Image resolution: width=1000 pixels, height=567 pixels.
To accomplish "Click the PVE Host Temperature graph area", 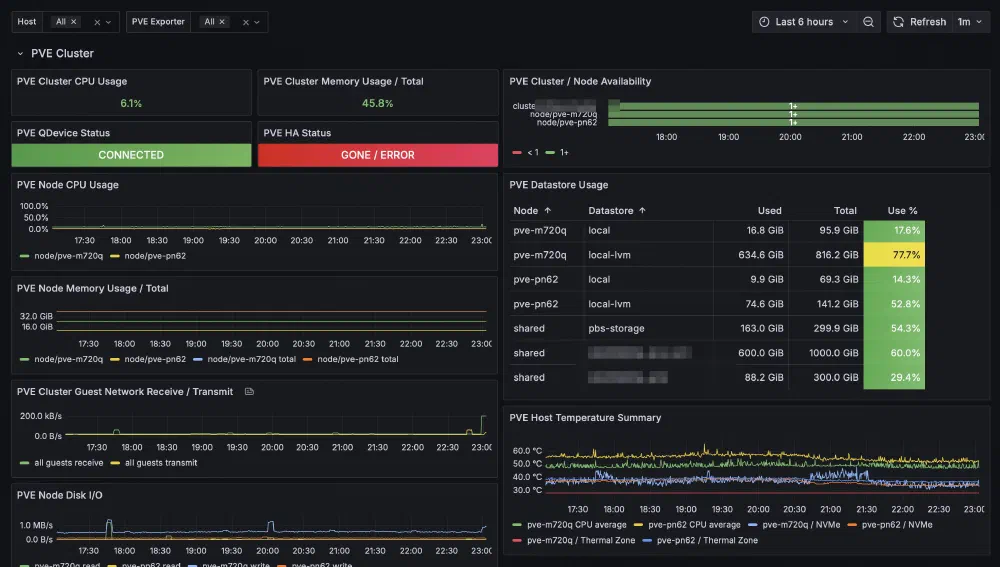I will click(x=762, y=469).
